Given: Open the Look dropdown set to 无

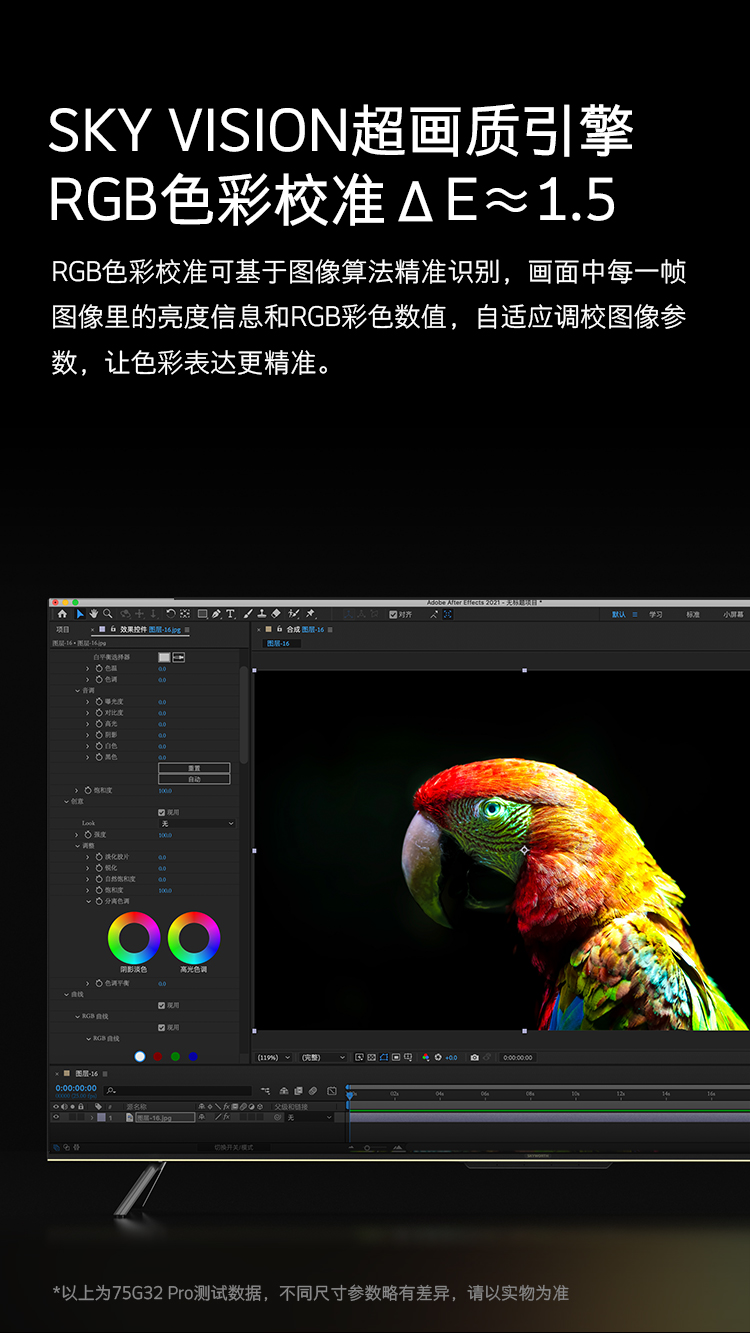Looking at the screenshot, I should (x=197, y=823).
